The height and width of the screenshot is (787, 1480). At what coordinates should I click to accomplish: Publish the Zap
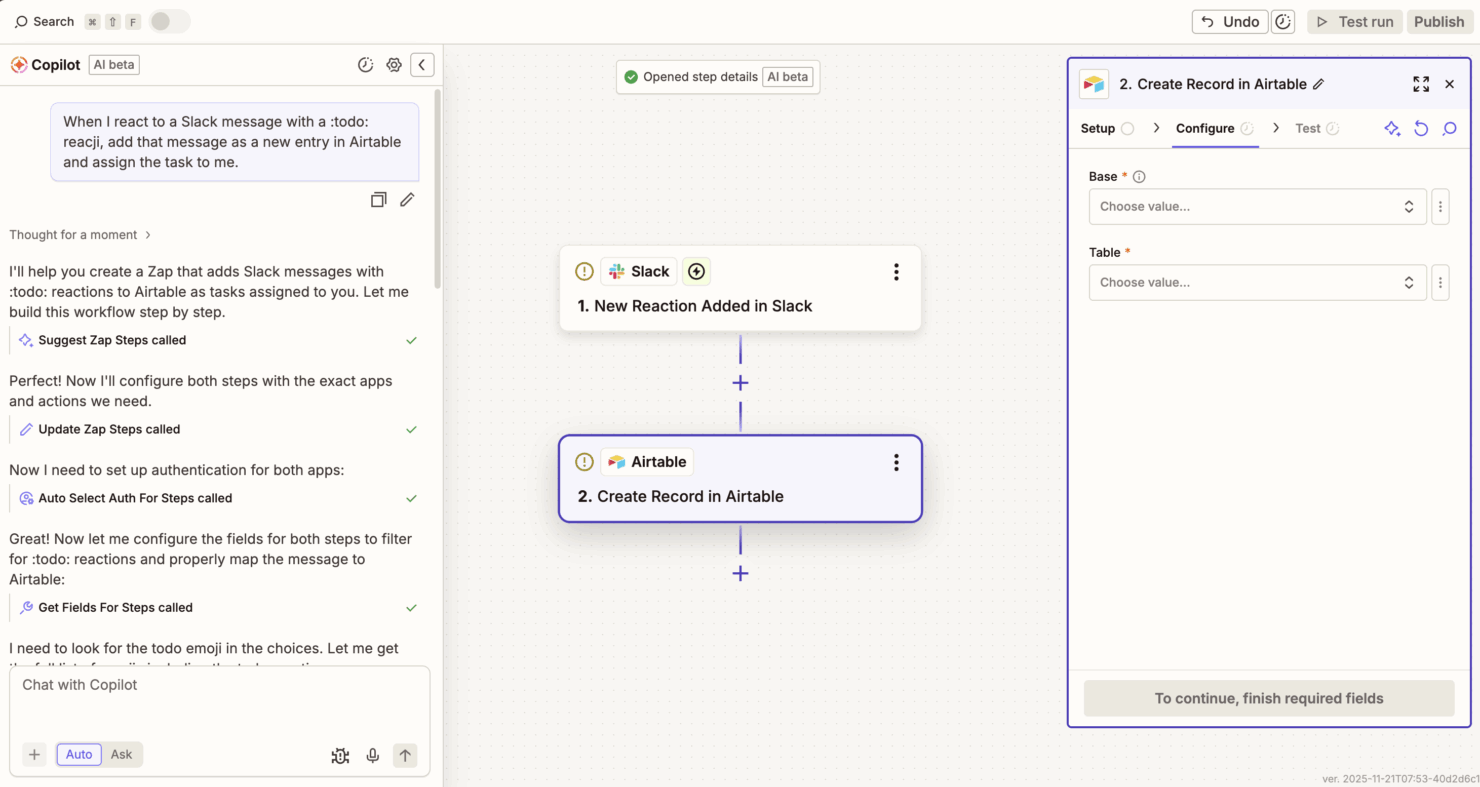[1439, 21]
